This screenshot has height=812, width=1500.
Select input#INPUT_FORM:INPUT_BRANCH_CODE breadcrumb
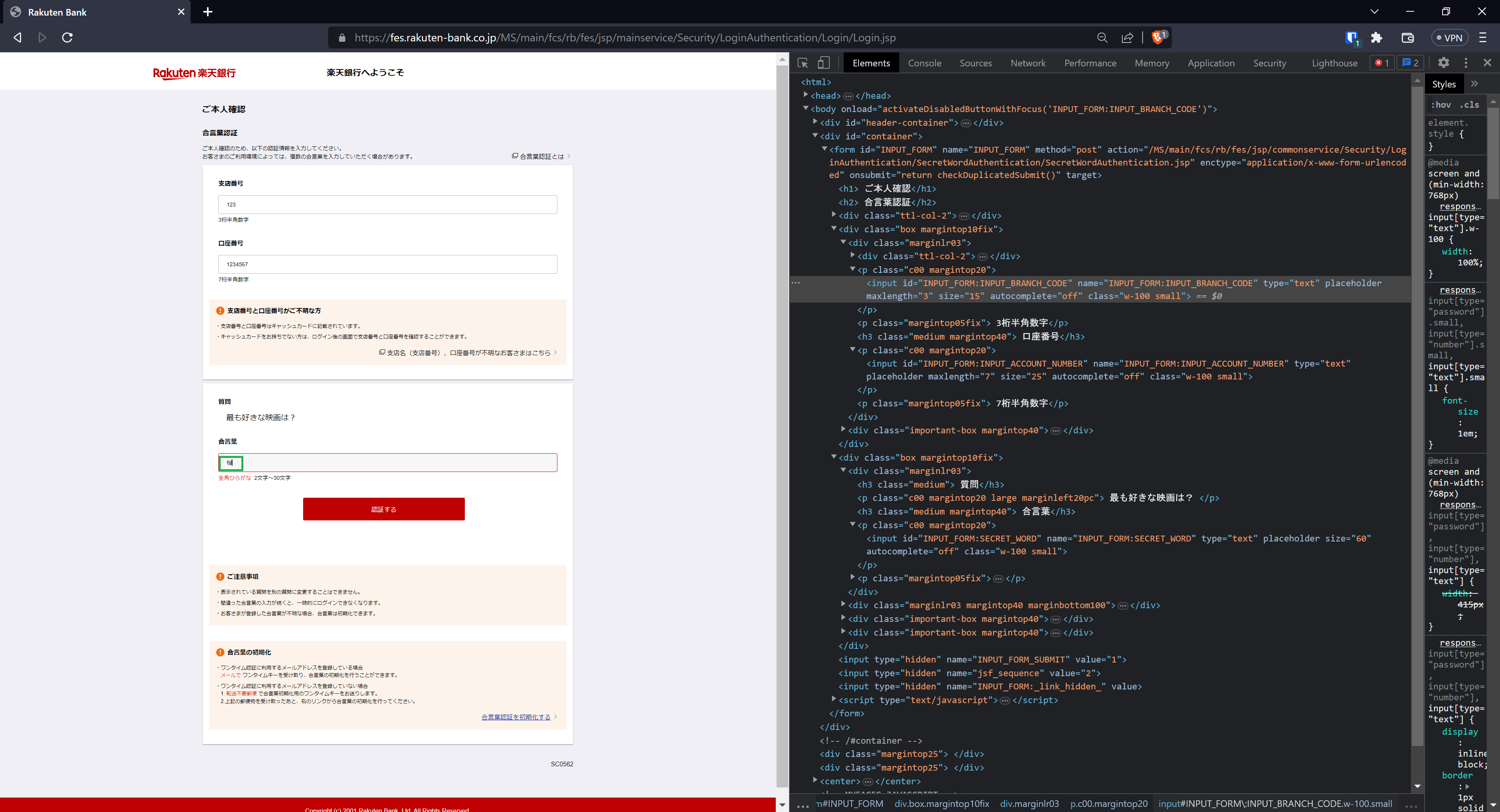coord(1275,804)
